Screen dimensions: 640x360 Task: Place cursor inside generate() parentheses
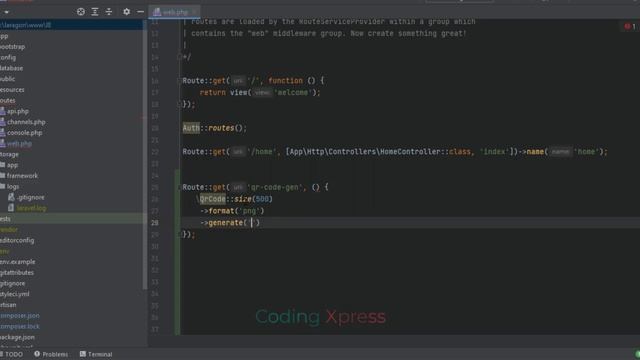(252, 223)
